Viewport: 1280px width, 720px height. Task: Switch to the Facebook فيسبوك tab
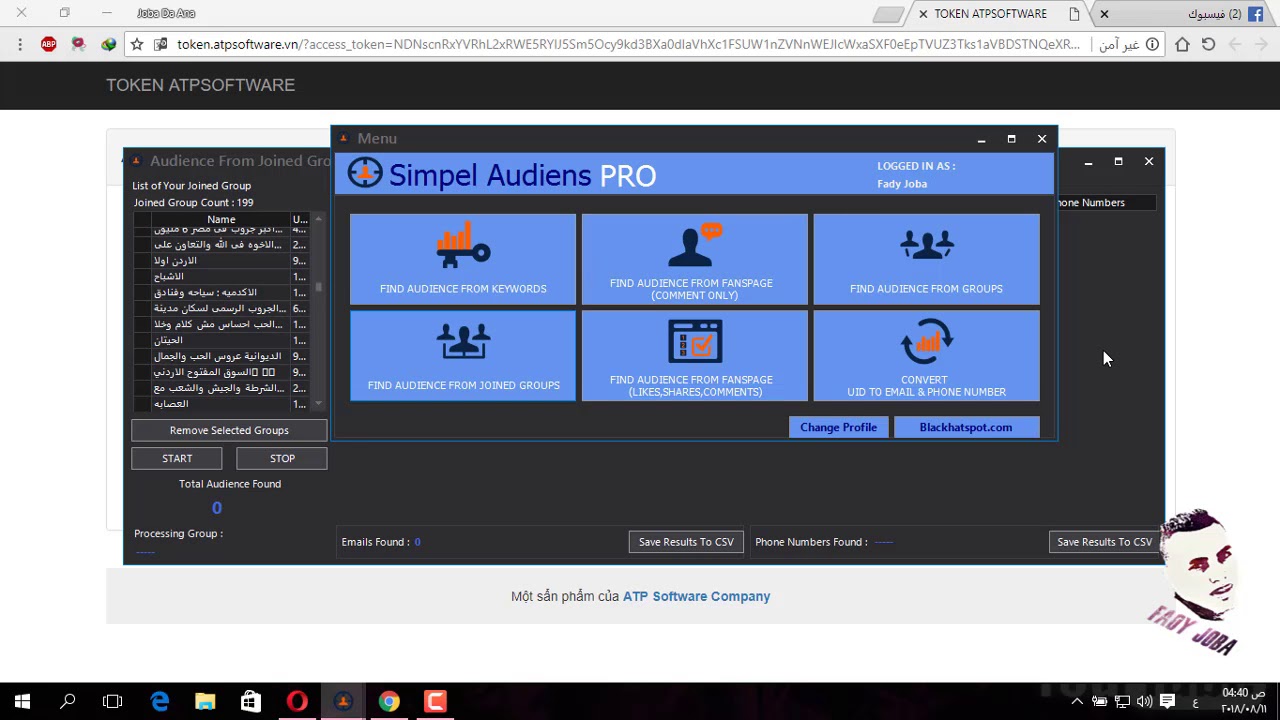click(1185, 14)
